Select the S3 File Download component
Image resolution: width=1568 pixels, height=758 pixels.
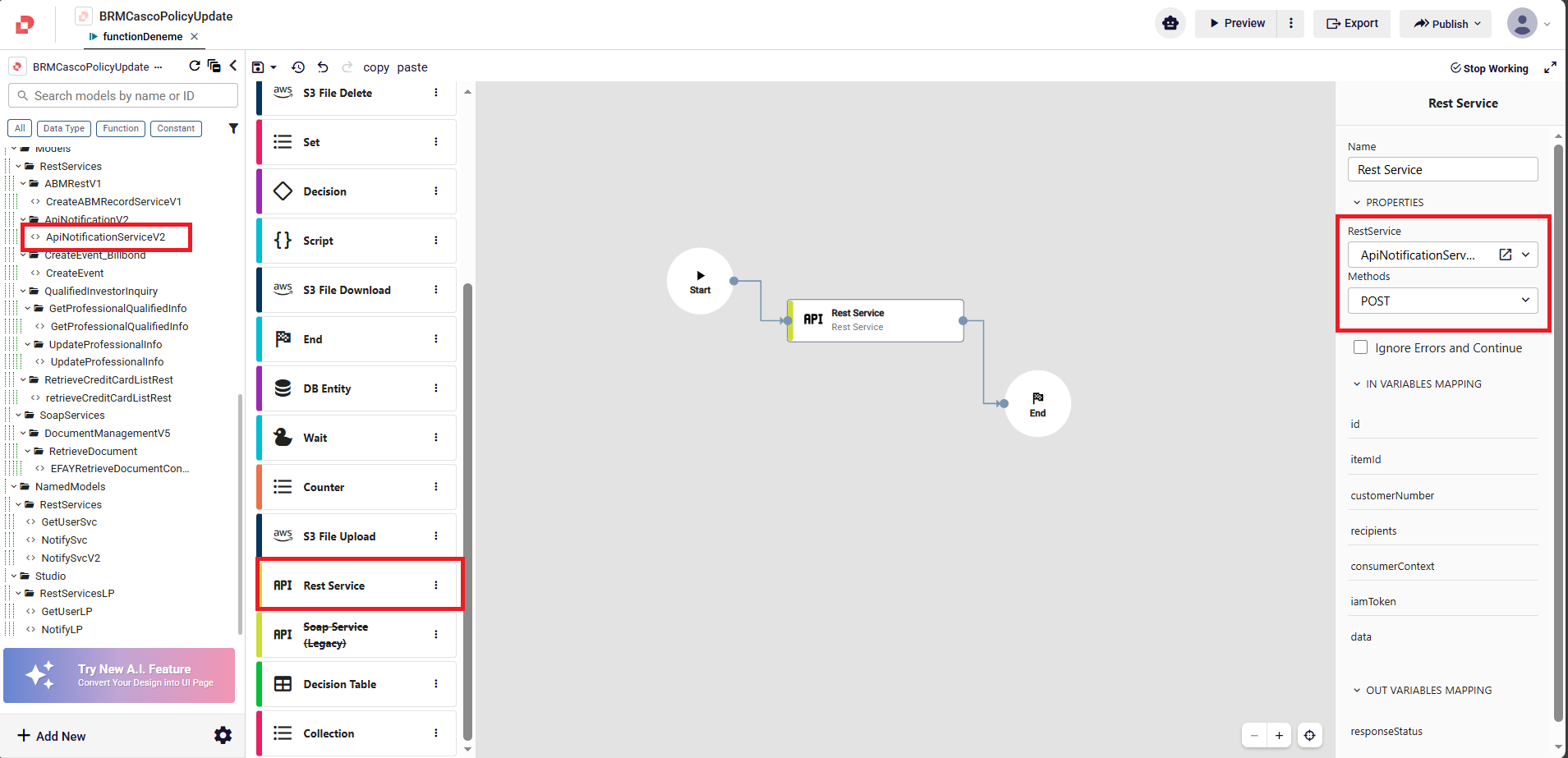pyautogui.click(x=356, y=290)
